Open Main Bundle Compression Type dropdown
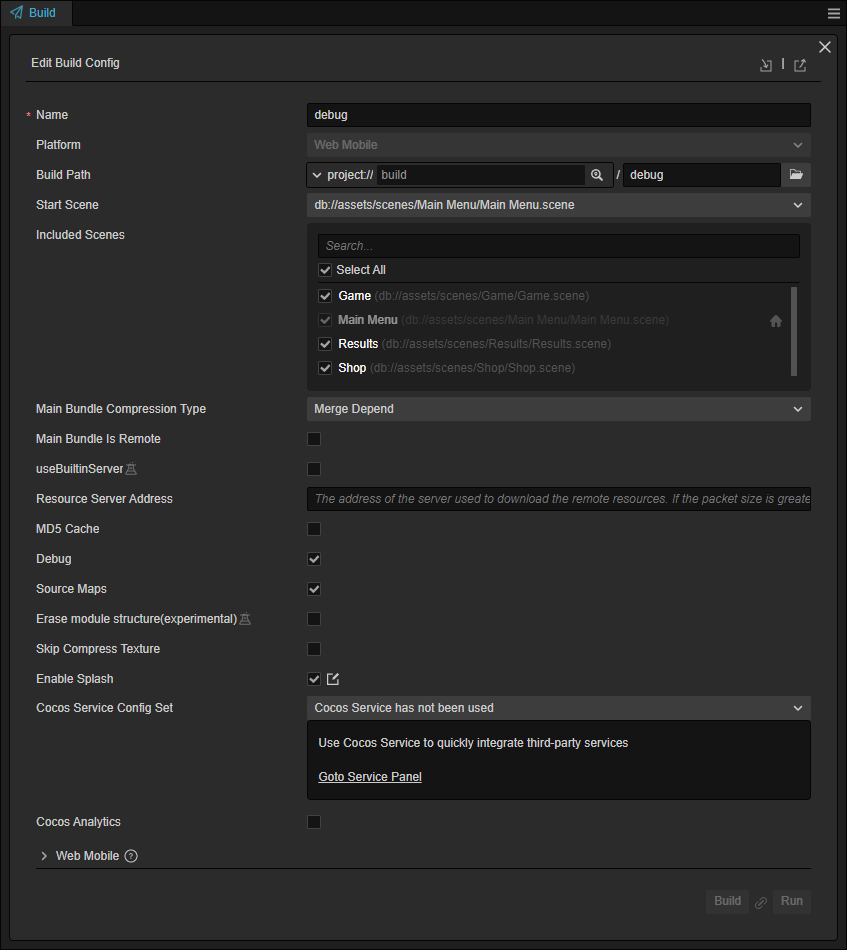Viewport: 847px width, 950px height. (x=558, y=409)
